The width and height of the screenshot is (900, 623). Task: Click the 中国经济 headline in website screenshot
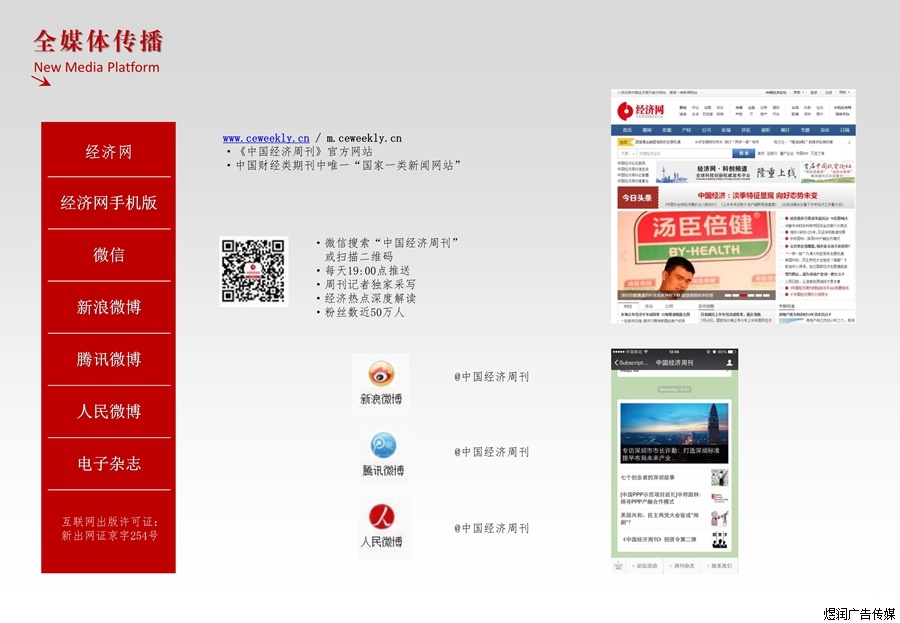click(x=758, y=195)
